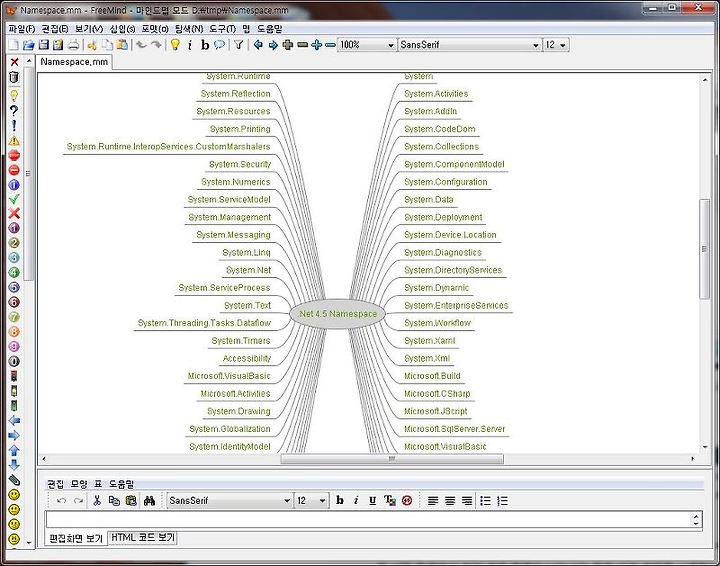Align note text left
The image size is (720, 566).
(x=433, y=501)
